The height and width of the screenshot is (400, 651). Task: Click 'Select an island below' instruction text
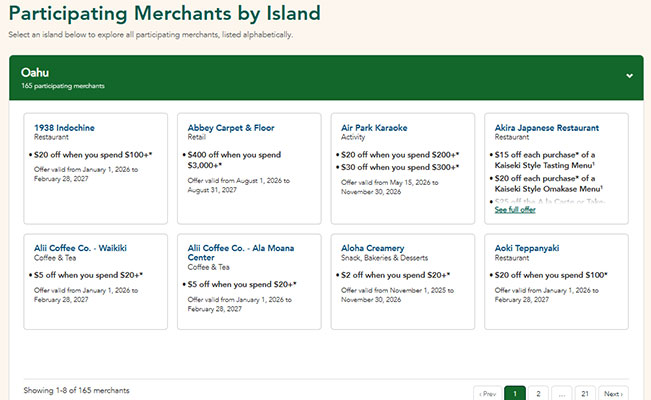[x=151, y=35]
